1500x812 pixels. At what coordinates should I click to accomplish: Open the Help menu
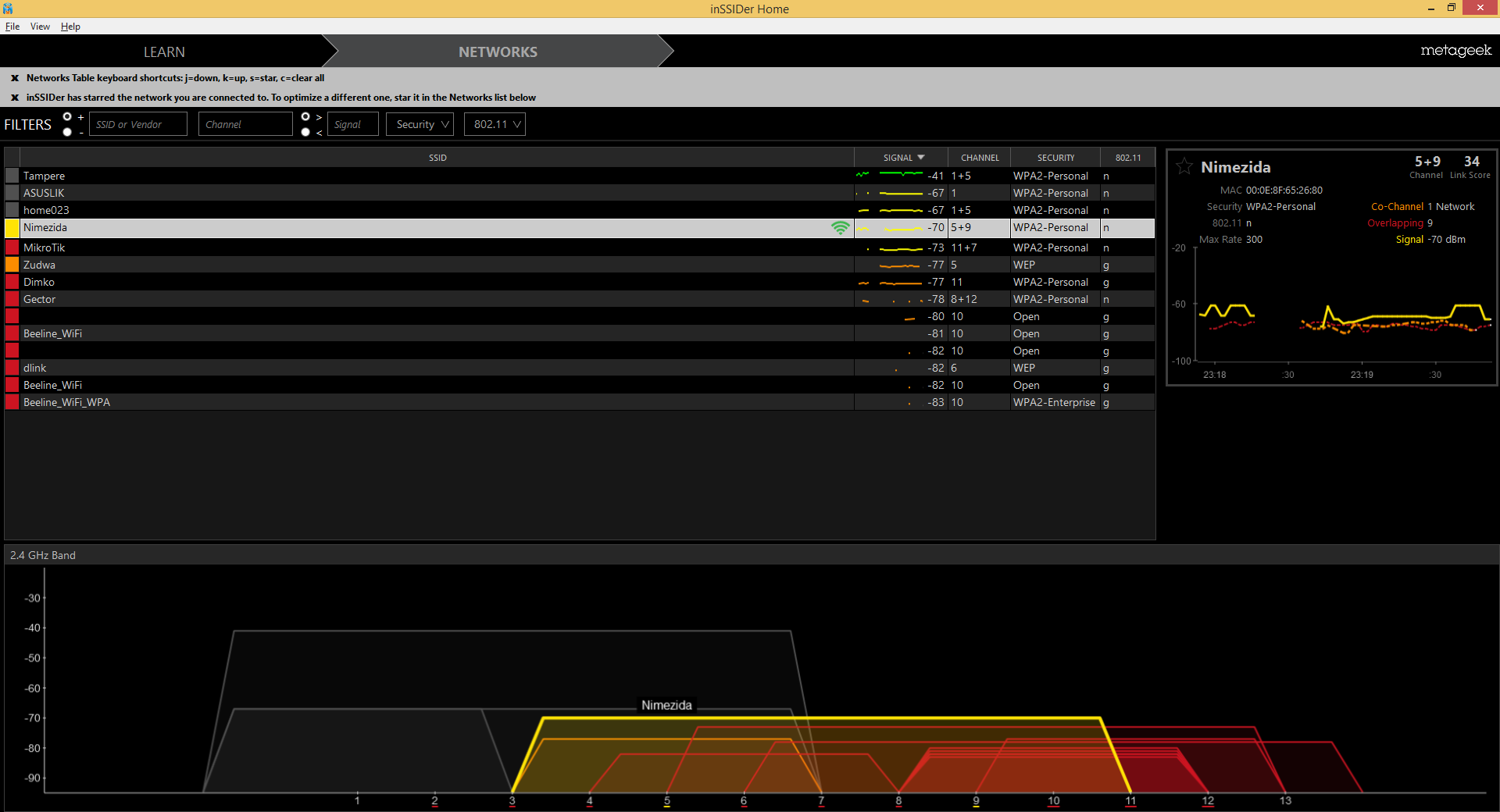pyautogui.click(x=70, y=27)
